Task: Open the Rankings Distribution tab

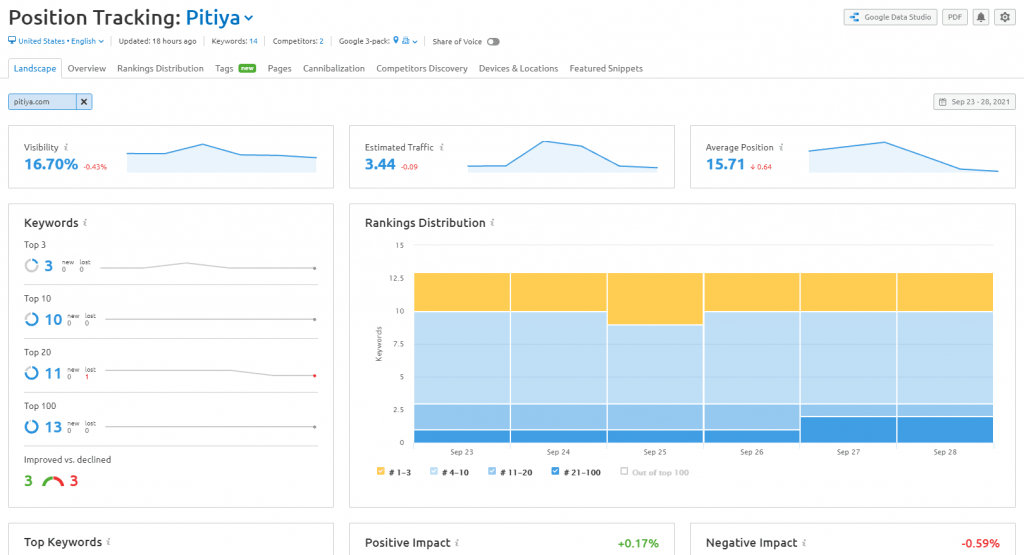Action: click(161, 69)
